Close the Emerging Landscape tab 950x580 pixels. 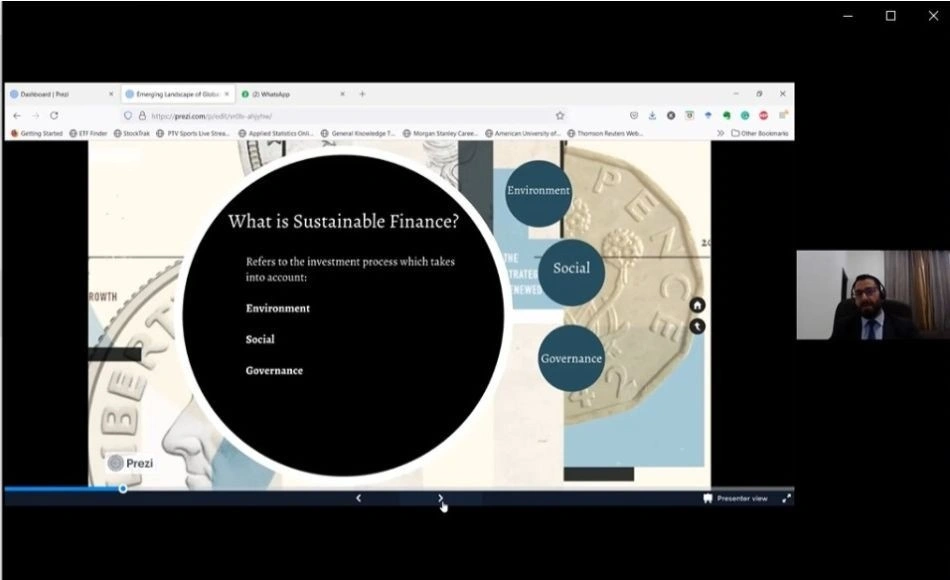(x=227, y=94)
